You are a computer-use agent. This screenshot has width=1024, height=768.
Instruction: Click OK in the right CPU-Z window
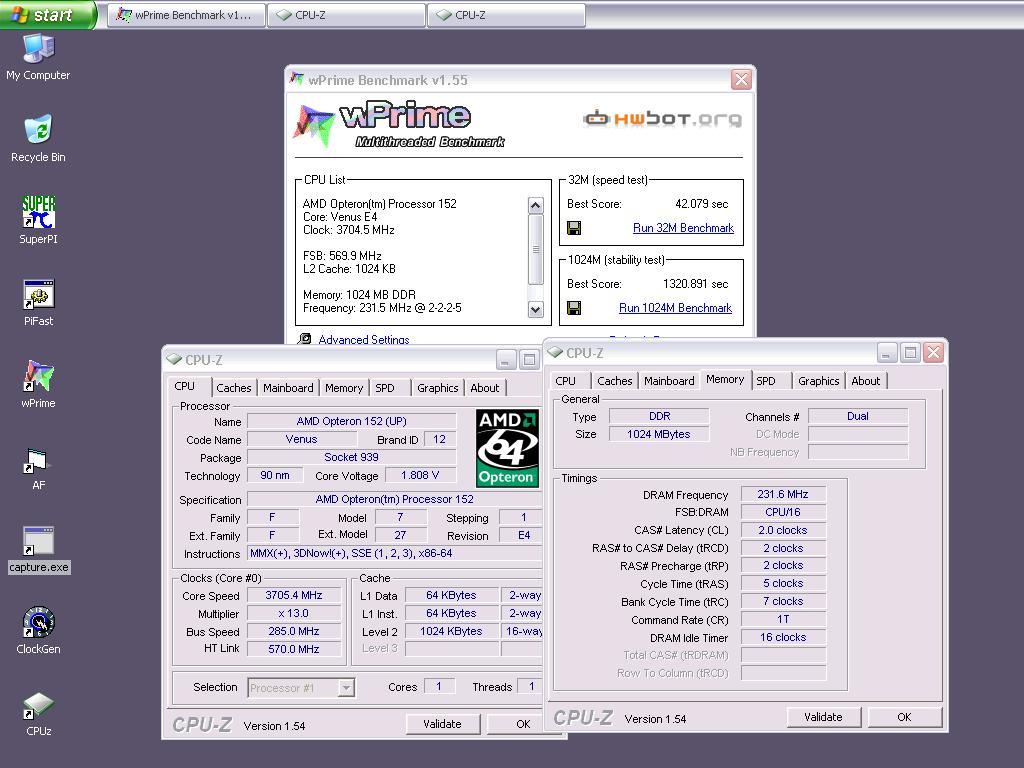904,717
